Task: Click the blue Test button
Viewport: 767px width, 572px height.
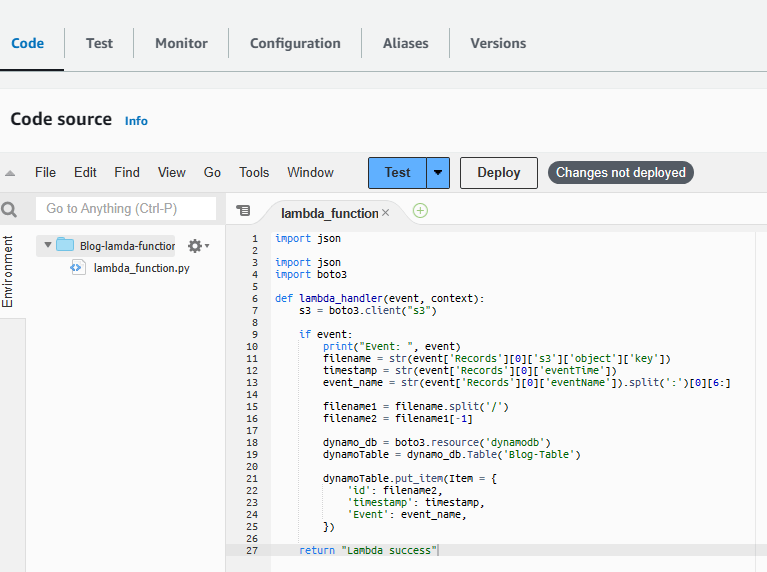Action: [x=397, y=172]
